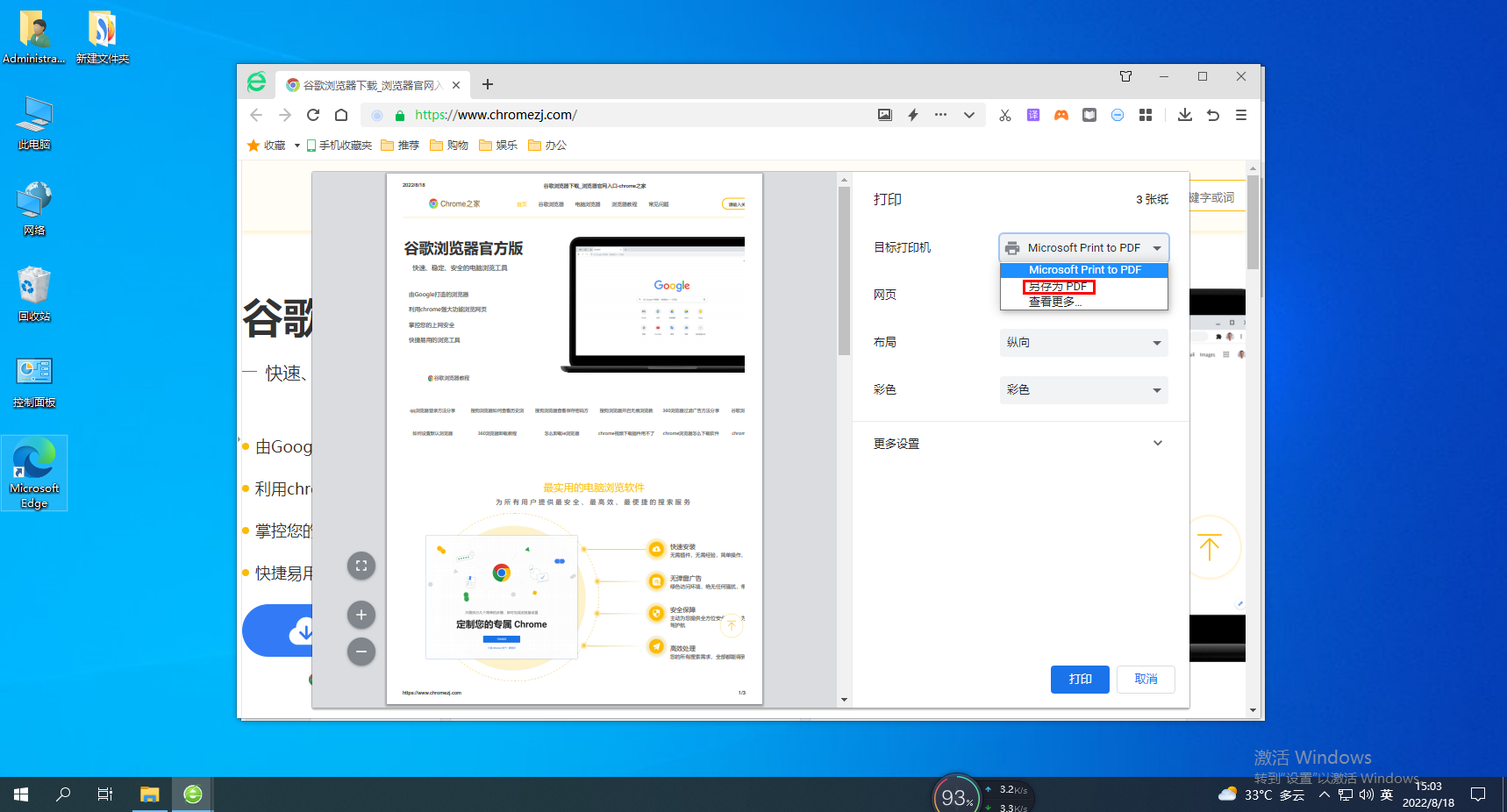Reload the page with refresh icon

tap(313, 115)
